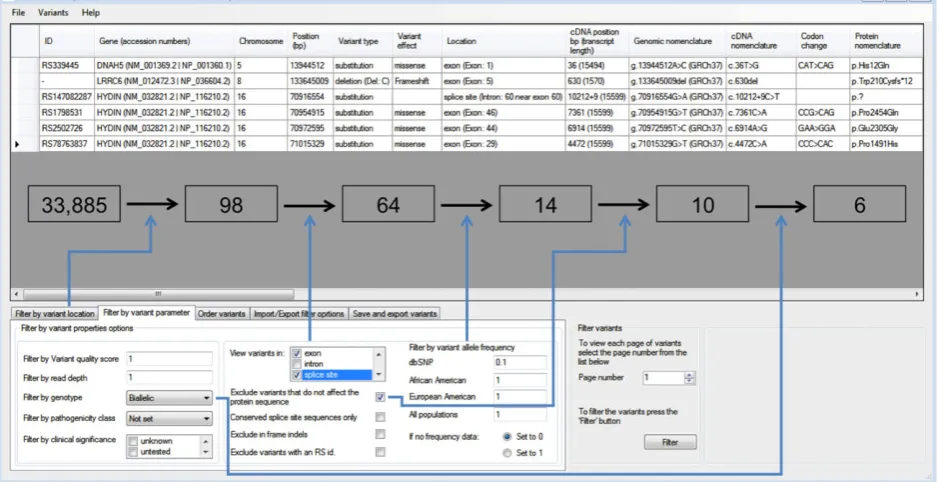Screen dimensions: 939x482
Task: Select the Set to 0 radio button
Action: coord(507,436)
